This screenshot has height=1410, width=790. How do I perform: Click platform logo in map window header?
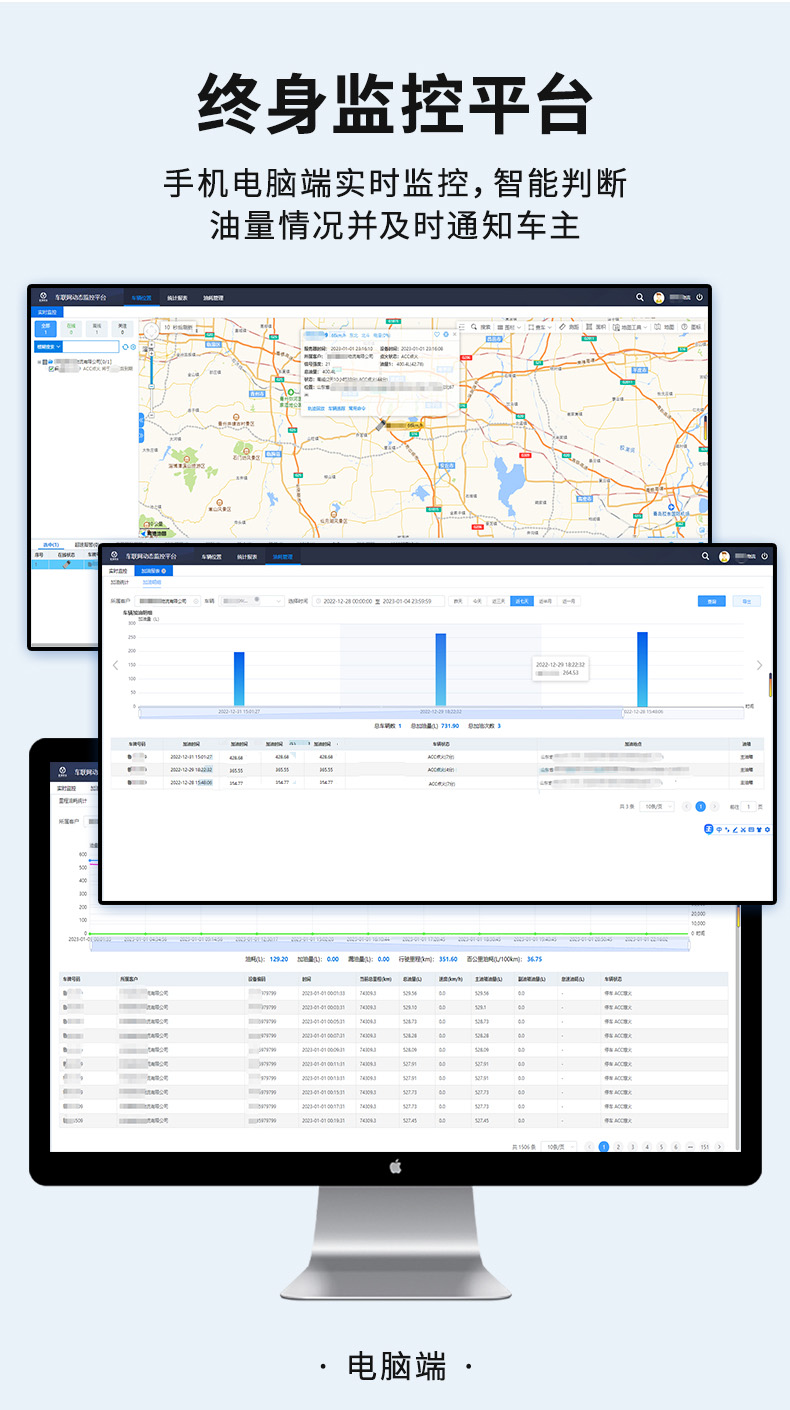(43, 297)
